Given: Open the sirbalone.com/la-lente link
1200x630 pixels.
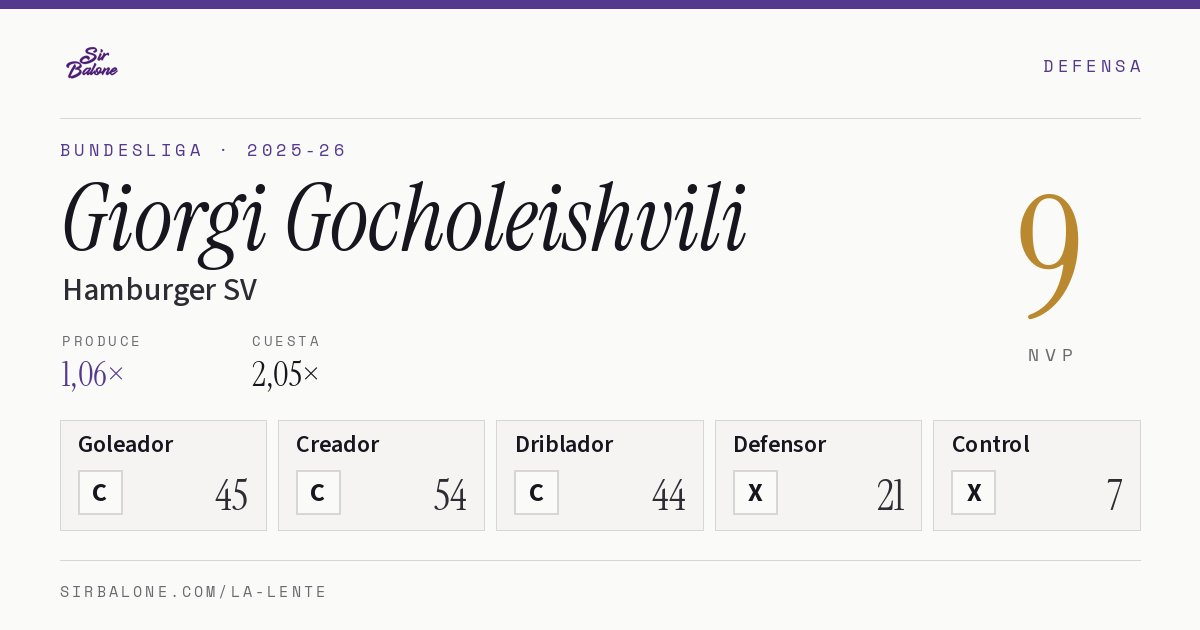Looking at the screenshot, I should click(194, 592).
